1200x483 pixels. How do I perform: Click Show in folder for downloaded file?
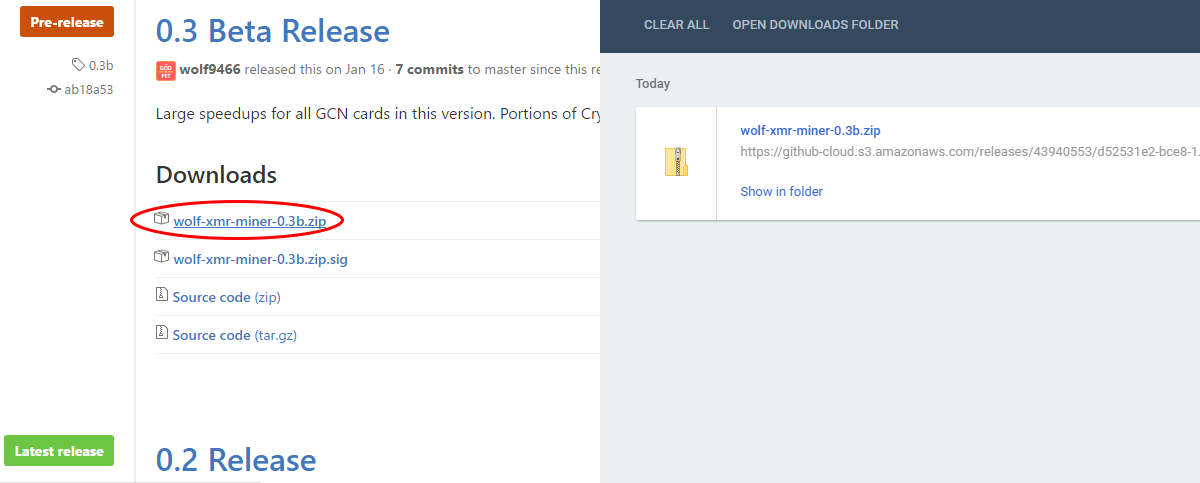[x=781, y=191]
